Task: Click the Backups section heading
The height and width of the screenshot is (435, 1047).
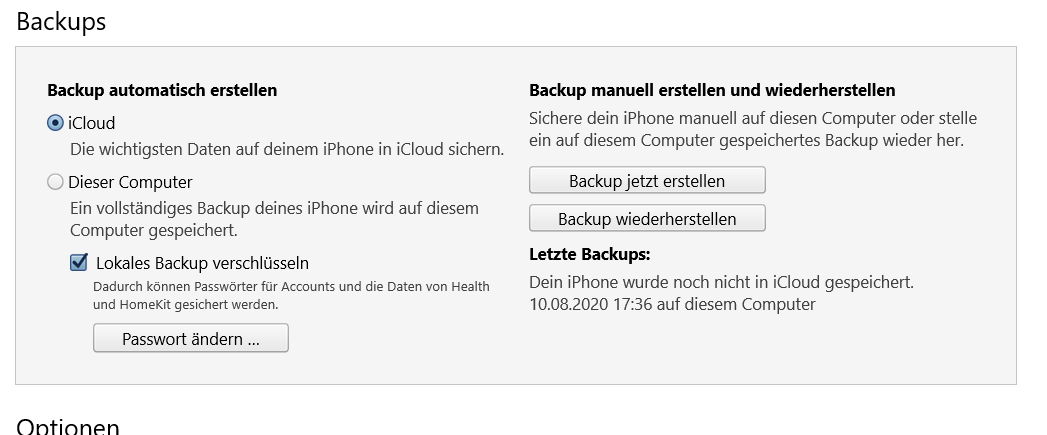Action: [x=61, y=22]
